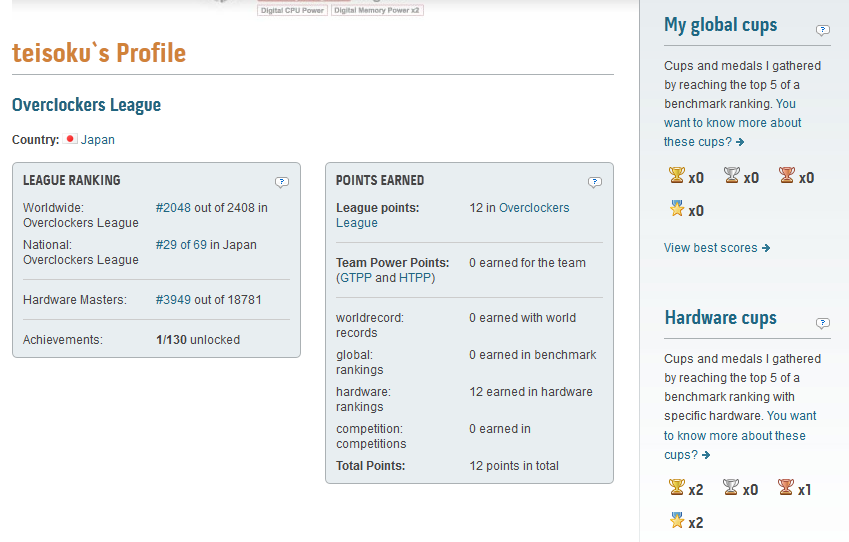Open Hardware Masters rank #3949 link

[173, 299]
